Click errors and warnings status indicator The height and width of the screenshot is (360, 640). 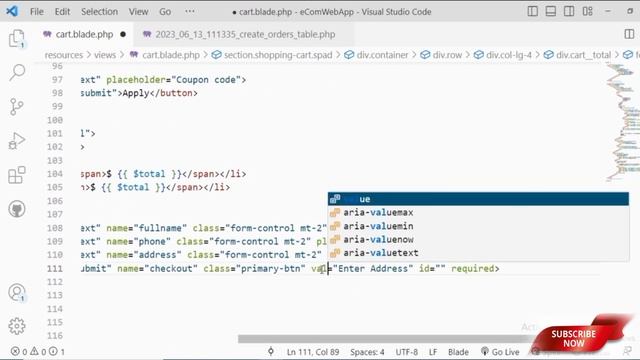(x=38, y=351)
